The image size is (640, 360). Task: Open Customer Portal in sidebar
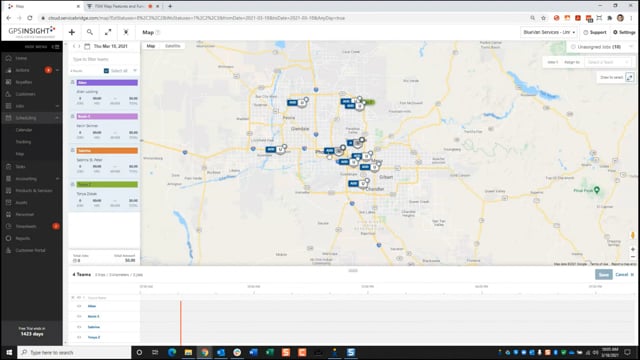(x=31, y=250)
